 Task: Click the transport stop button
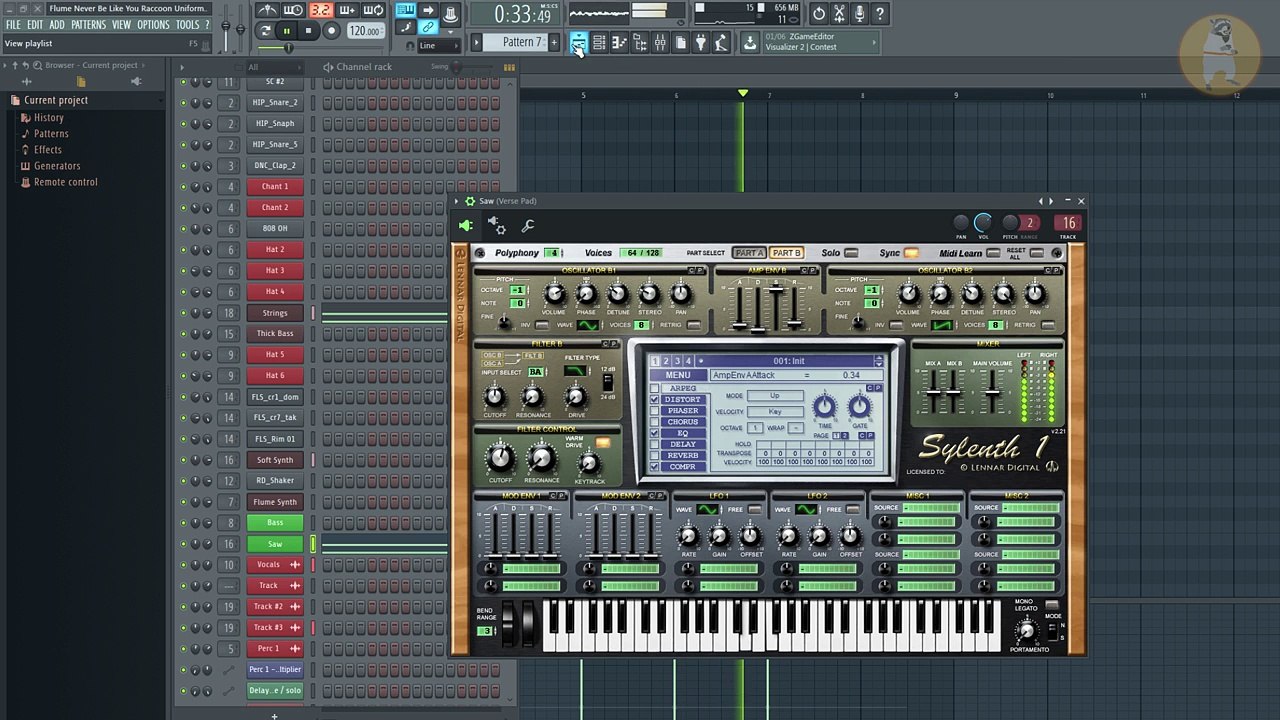pos(309,31)
